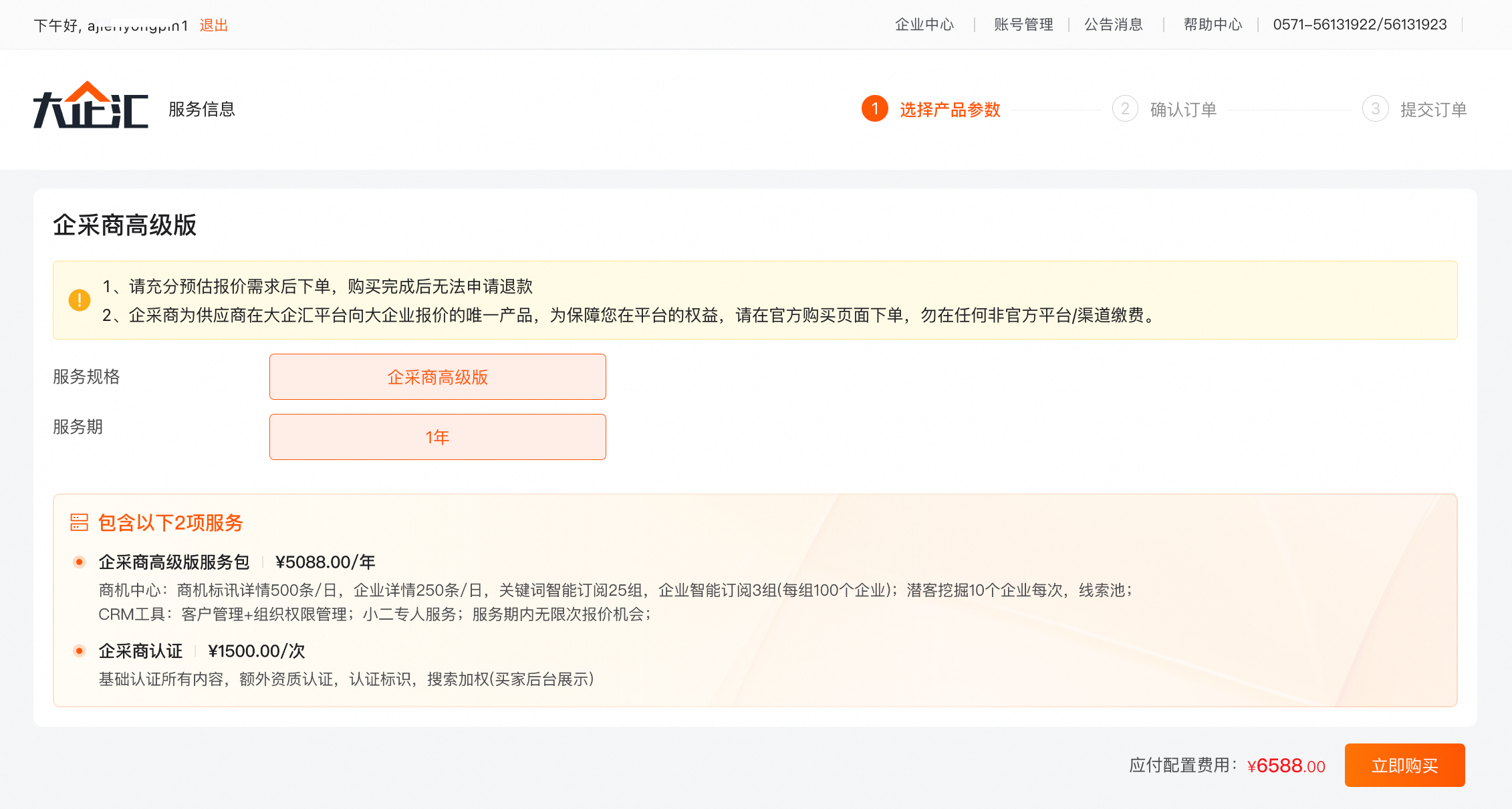Click the 服务信息 header text
The height and width of the screenshot is (809, 1512).
coord(202,109)
